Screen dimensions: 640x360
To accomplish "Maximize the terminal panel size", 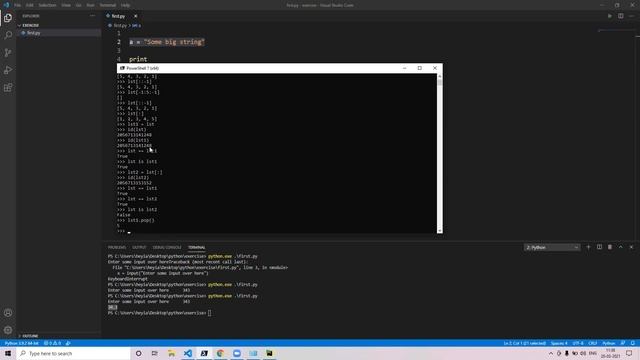I will coord(620,247).
